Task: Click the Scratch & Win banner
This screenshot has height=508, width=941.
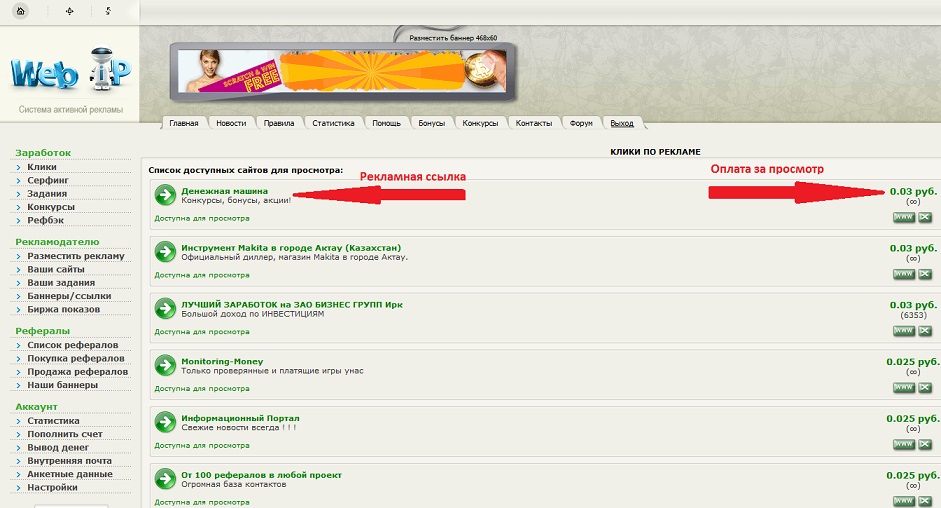Action: 341,71
